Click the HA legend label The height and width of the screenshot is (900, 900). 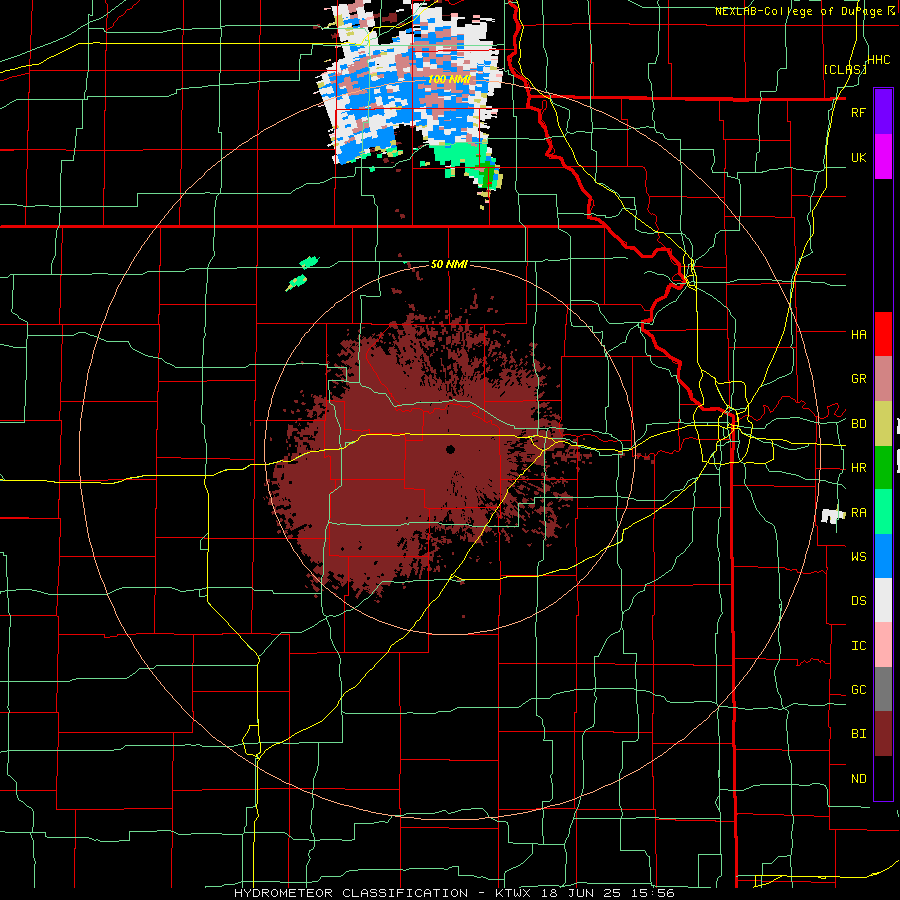tap(858, 334)
